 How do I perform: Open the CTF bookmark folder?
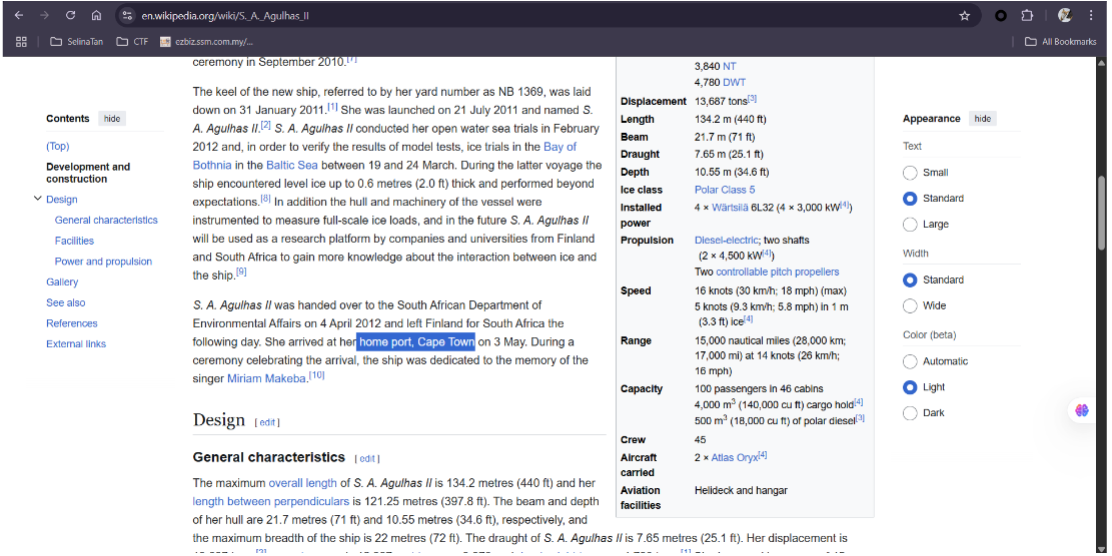[x=132, y=42]
